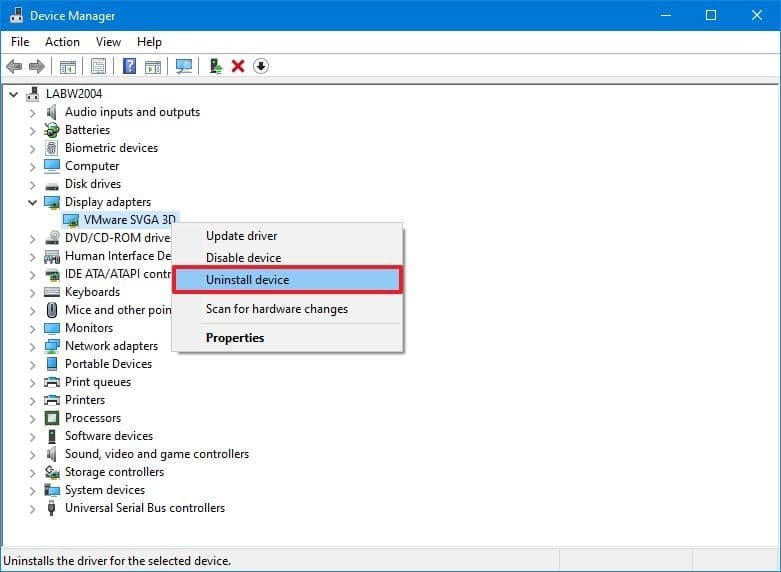Collapse the Display adapters category
Image resolution: width=781 pixels, height=572 pixels.
(33, 202)
